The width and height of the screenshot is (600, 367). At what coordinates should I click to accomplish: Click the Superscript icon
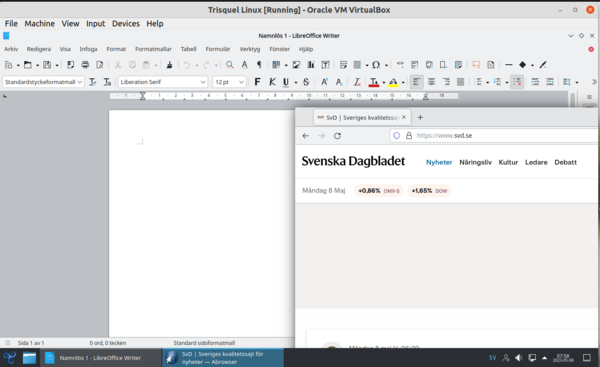click(x=324, y=82)
